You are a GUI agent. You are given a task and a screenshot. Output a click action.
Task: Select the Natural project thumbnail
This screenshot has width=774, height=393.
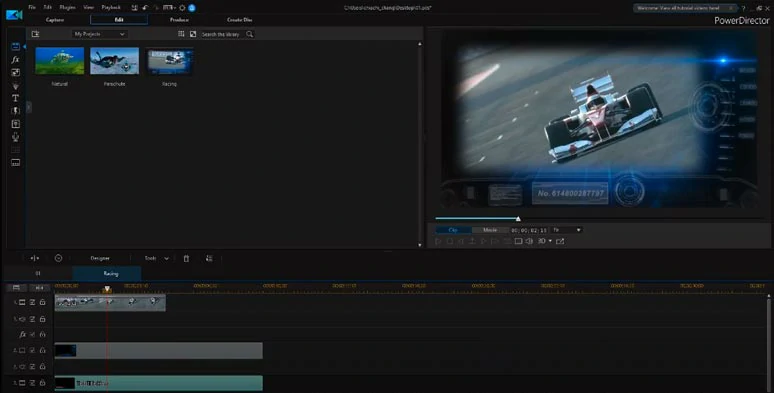point(60,61)
